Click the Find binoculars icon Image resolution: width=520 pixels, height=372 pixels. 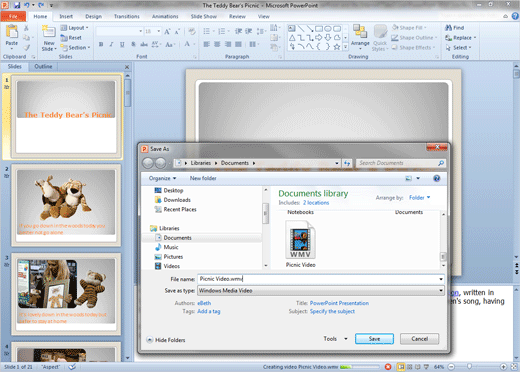point(448,28)
